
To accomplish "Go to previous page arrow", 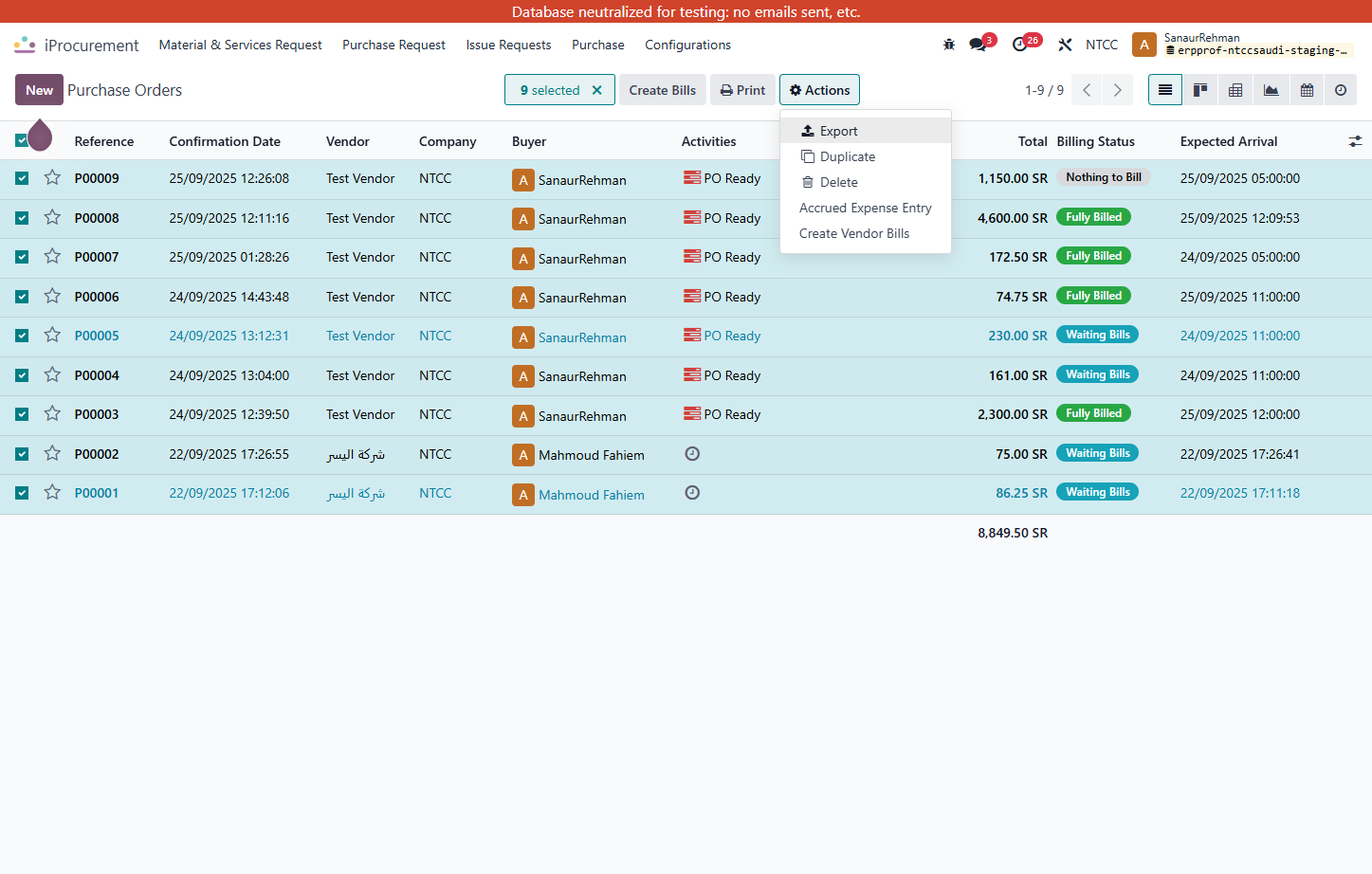I will [1087, 90].
